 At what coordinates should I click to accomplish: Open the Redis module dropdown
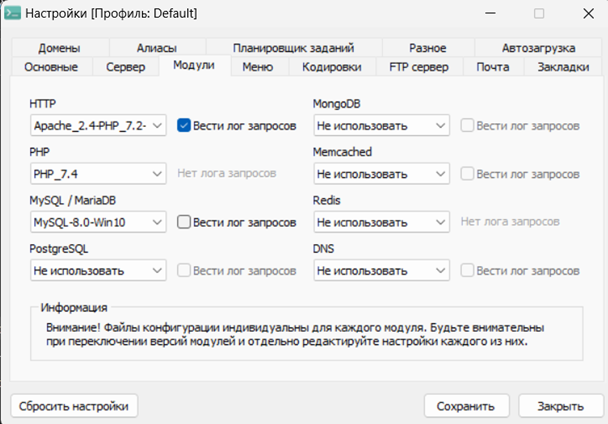pos(381,222)
